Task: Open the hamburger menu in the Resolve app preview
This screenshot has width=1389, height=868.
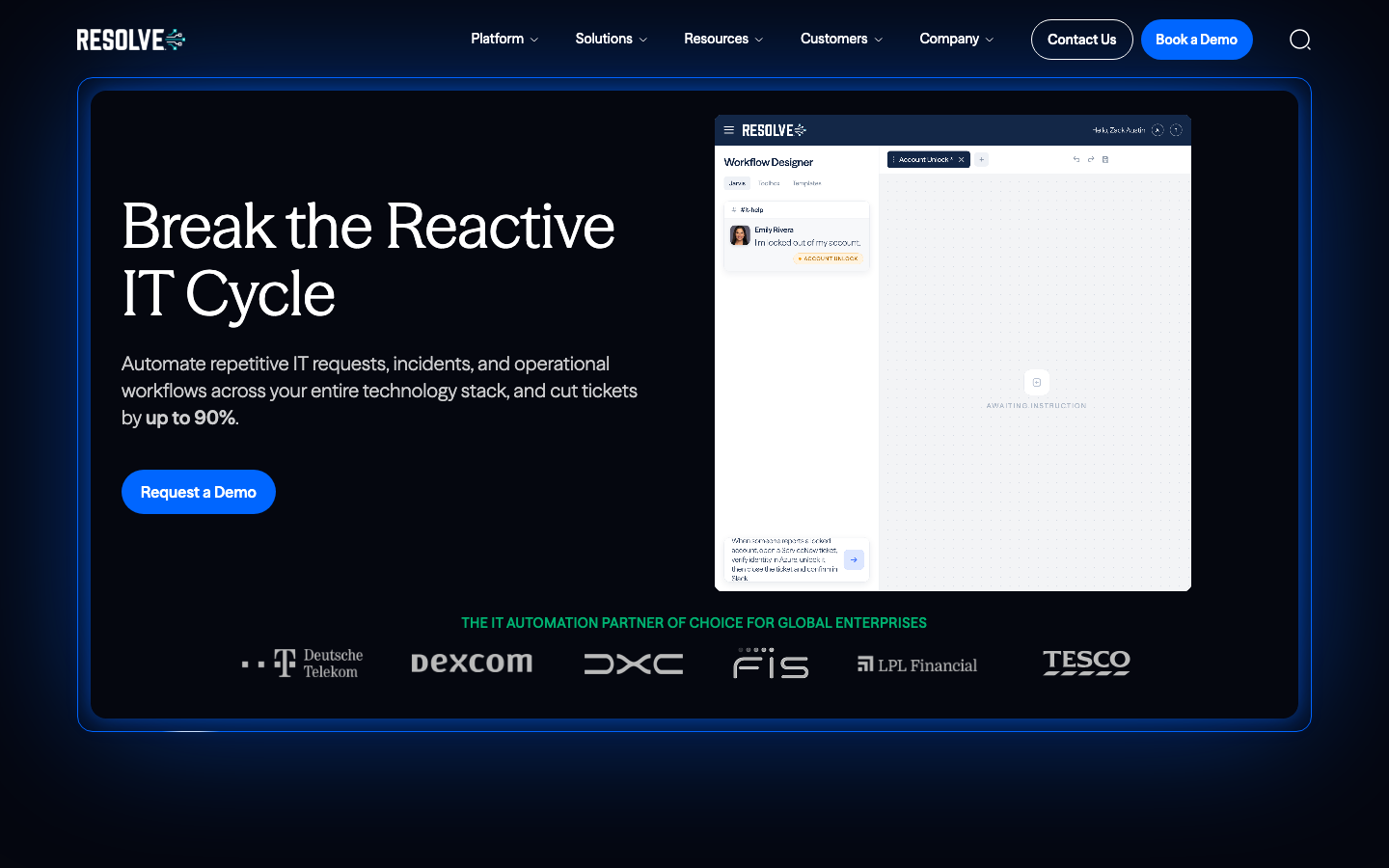Action: coord(729,130)
